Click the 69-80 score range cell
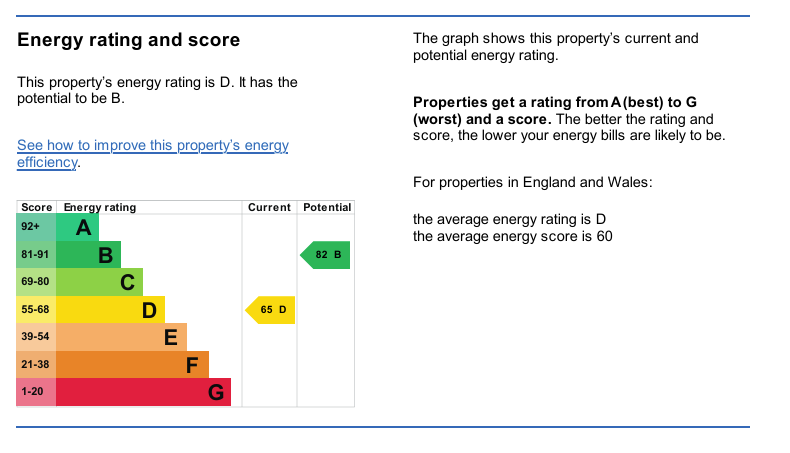Viewport: 790px width, 453px height. click(36, 282)
